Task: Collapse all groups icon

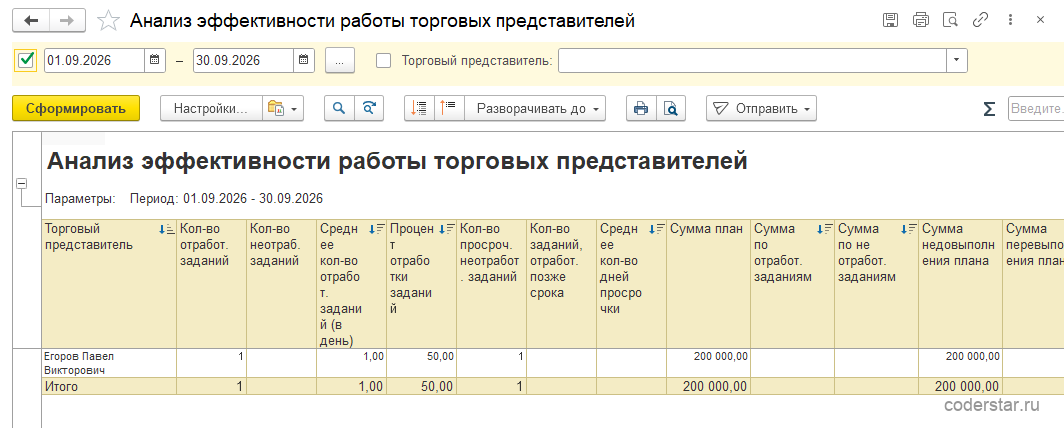Action: (419, 109)
